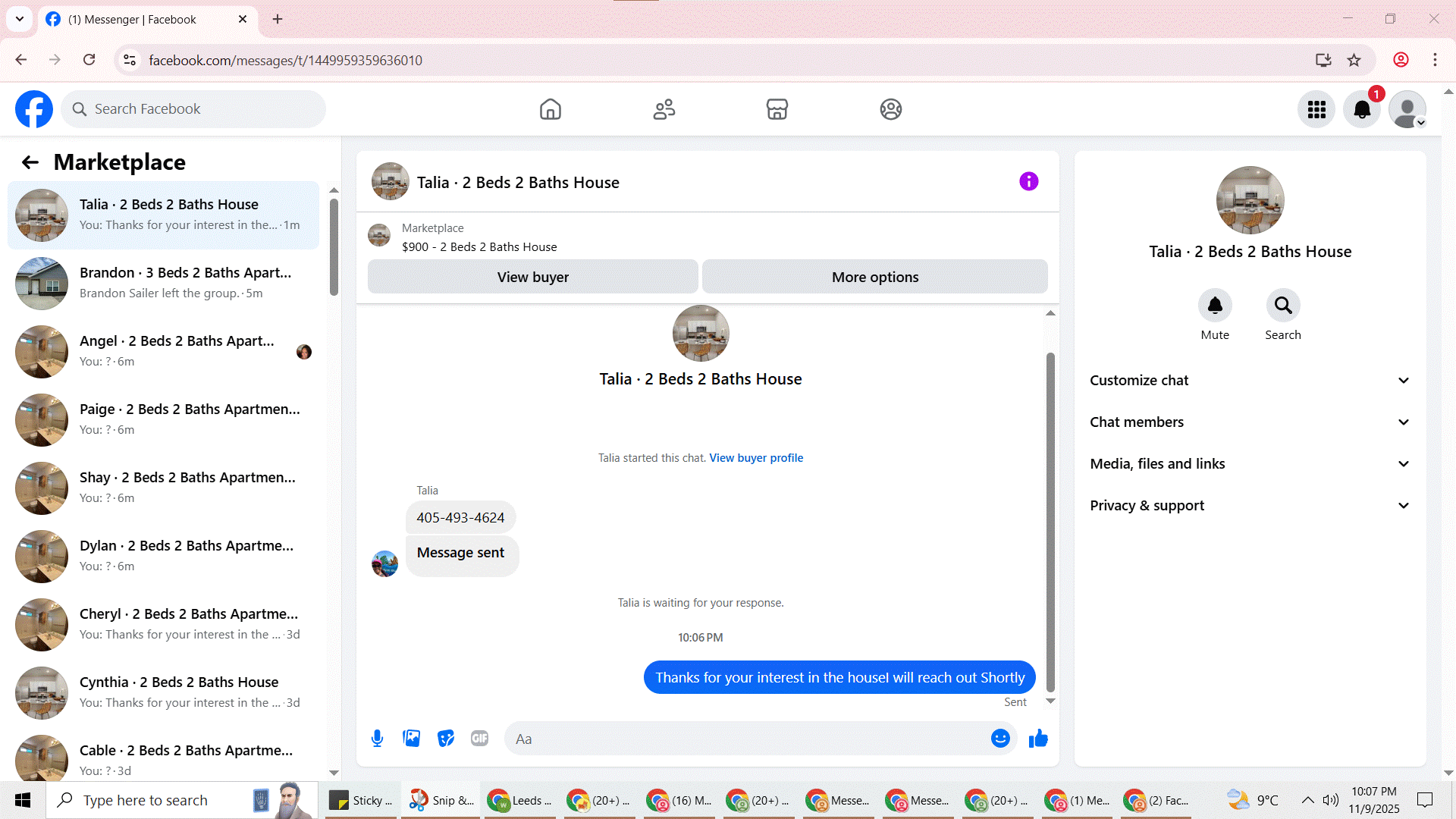Search within the conversation using magnifier icon
Viewport: 1456px width, 819px height.
(1283, 306)
